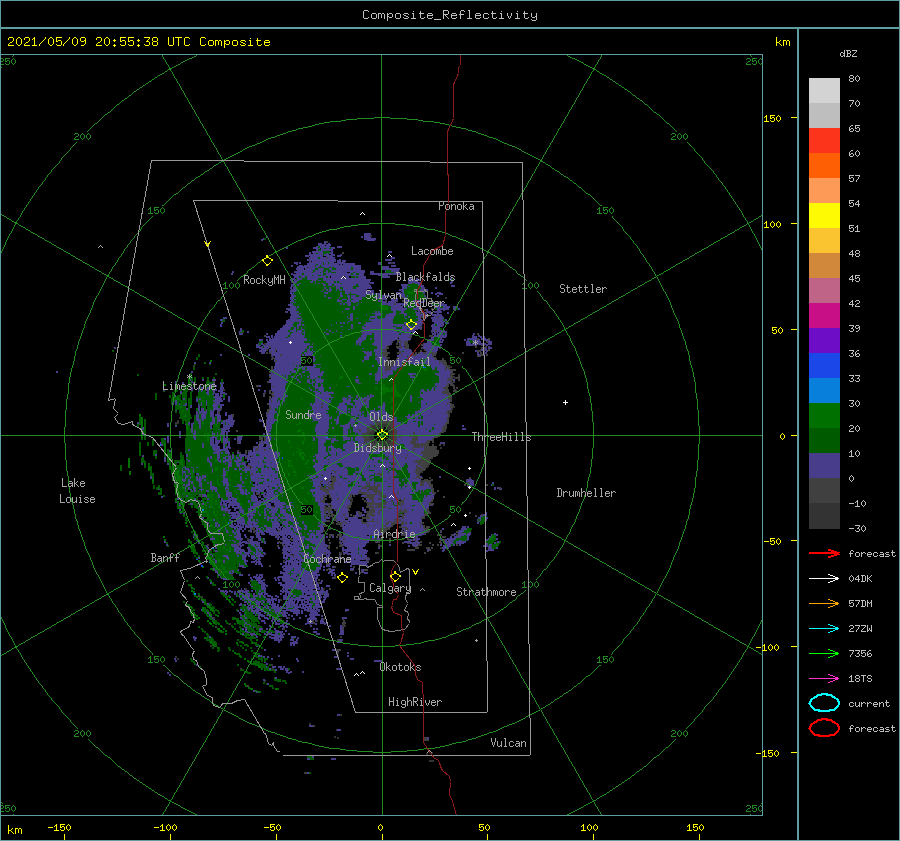900x841 pixels.
Task: Click the Drumheller label
Action: coord(586,493)
